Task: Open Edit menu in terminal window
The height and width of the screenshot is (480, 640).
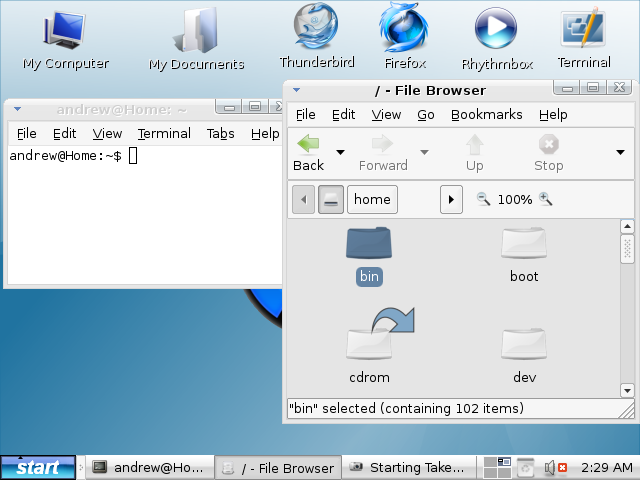Action: coord(64,133)
